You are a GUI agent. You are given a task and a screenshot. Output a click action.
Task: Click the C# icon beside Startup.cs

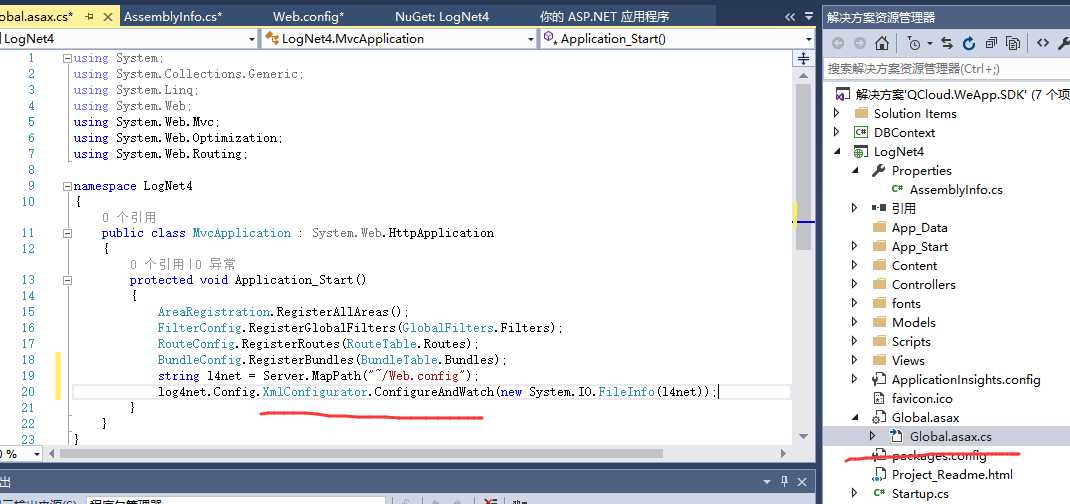click(x=879, y=493)
